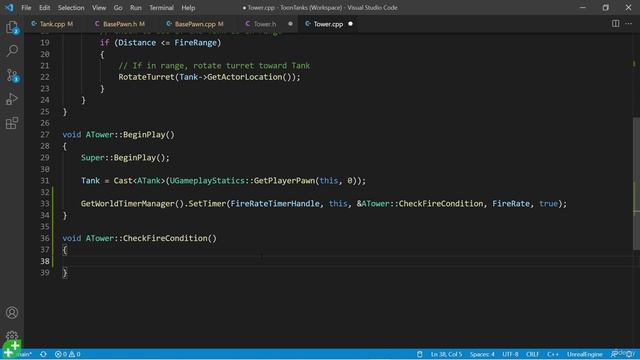The width and height of the screenshot is (640, 360).
Task: Open the View menu
Action: tap(99, 8)
